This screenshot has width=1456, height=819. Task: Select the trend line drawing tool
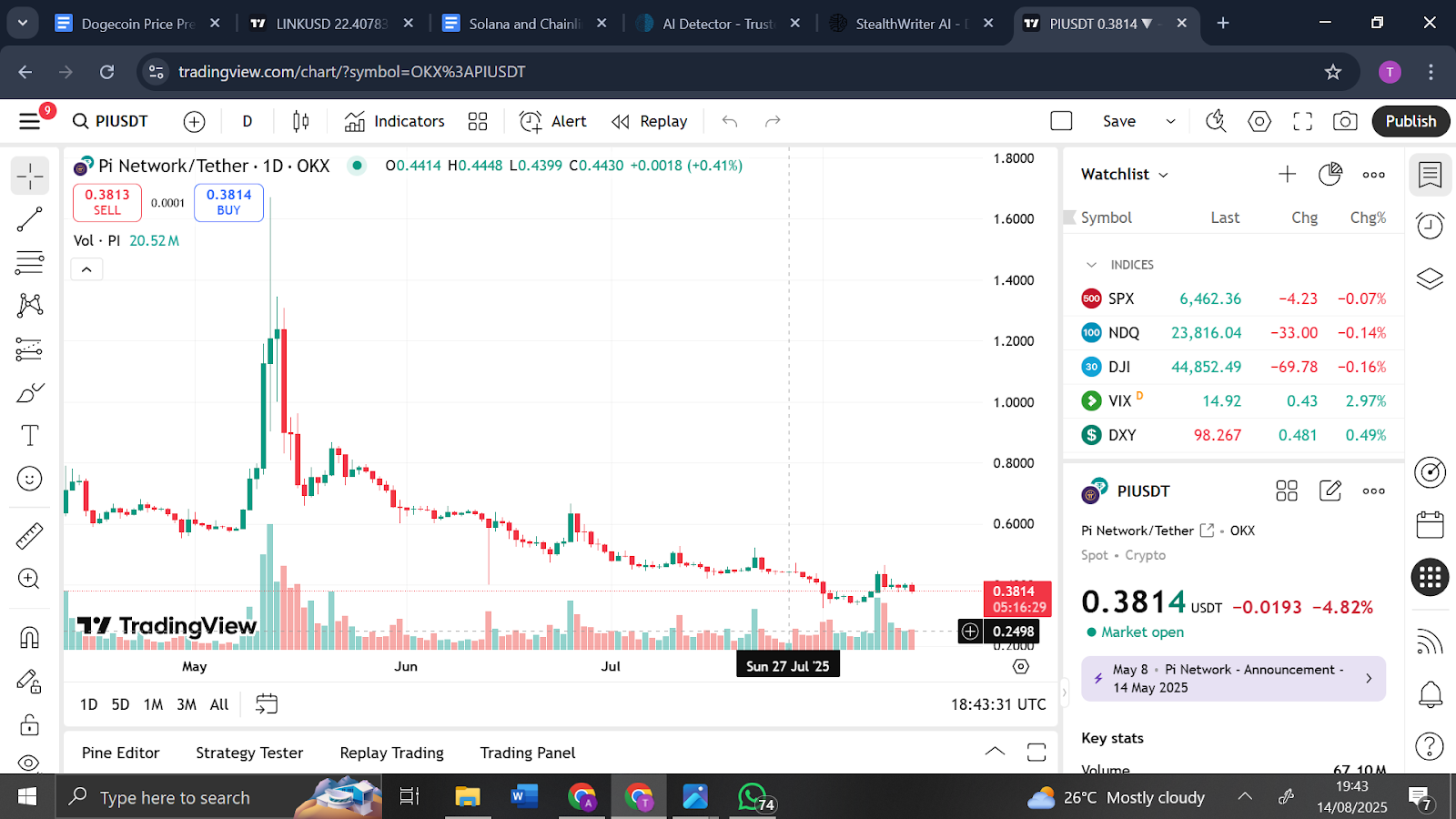(29, 219)
